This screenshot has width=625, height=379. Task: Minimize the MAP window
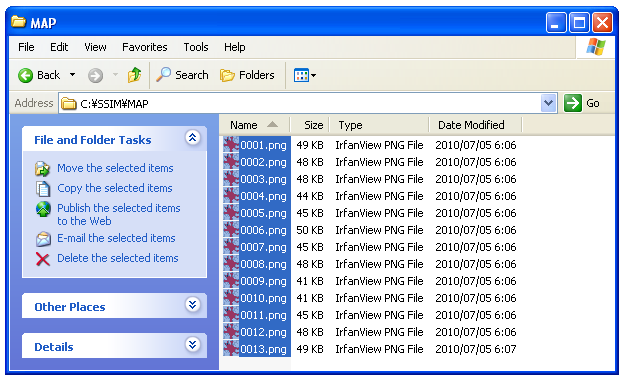pos(556,22)
